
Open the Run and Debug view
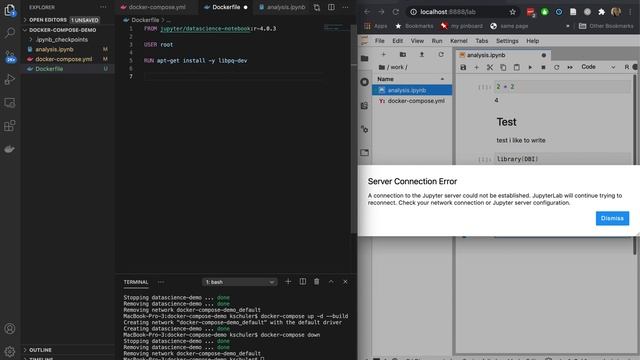point(10,79)
